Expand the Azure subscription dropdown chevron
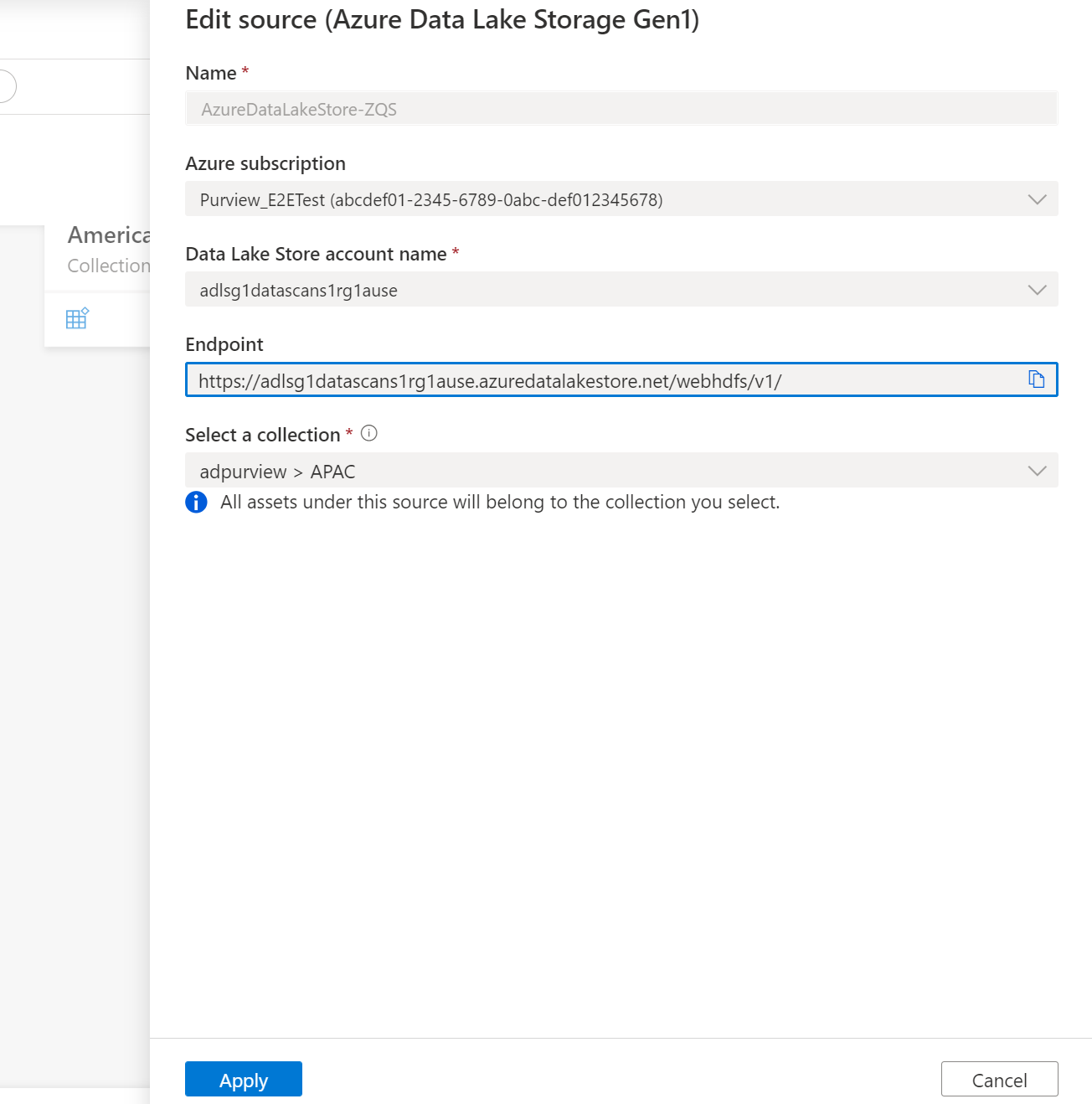The width and height of the screenshot is (1092, 1104). point(1037,199)
